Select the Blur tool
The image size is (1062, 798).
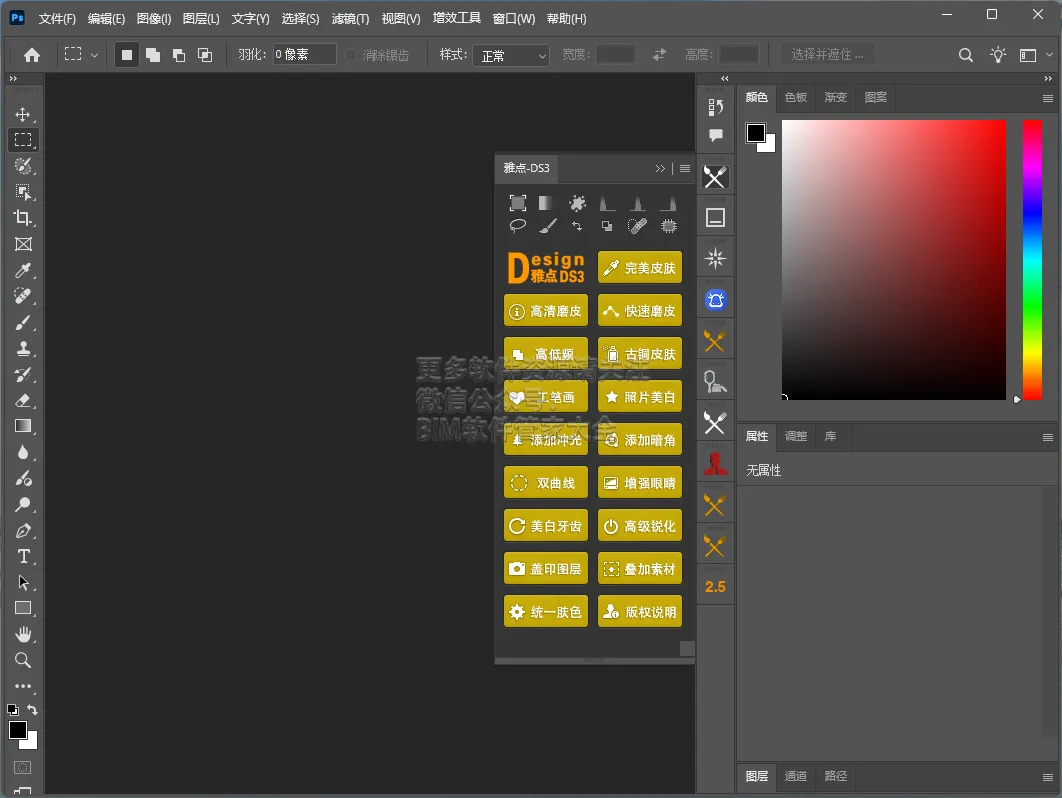pyautogui.click(x=23, y=453)
